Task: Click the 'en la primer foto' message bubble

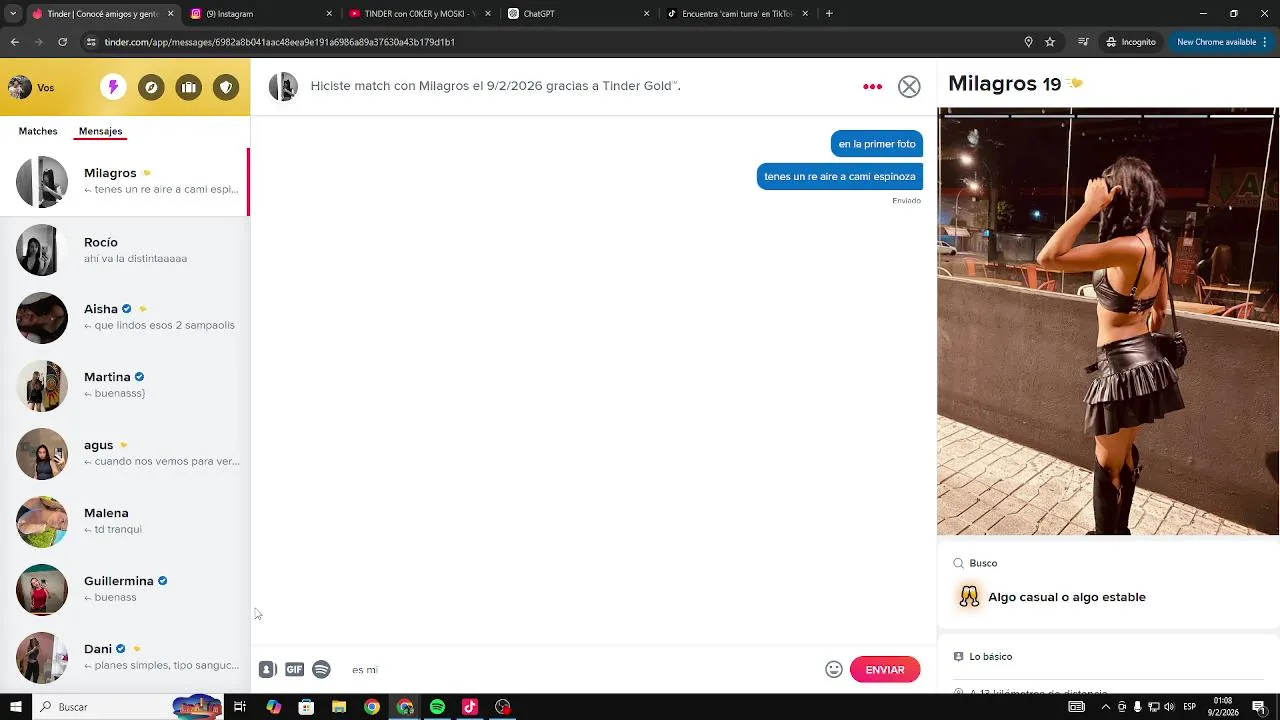Action: (877, 144)
